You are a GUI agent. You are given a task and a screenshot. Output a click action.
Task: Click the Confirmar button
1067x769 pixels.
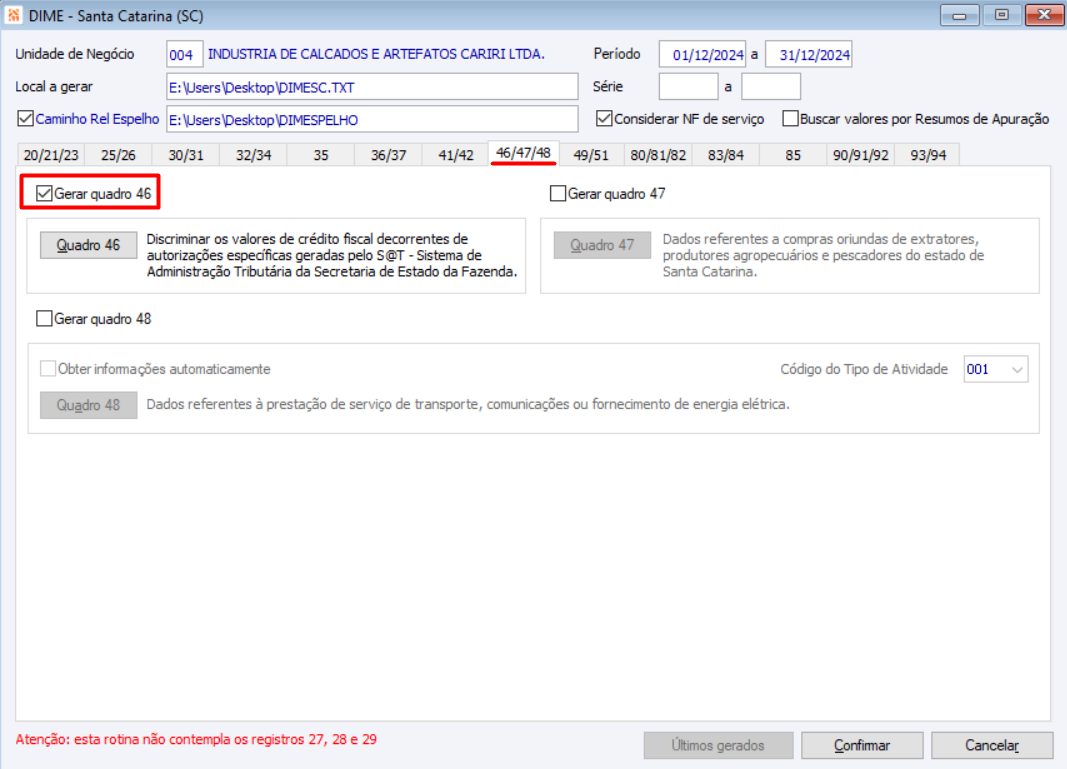pos(861,745)
